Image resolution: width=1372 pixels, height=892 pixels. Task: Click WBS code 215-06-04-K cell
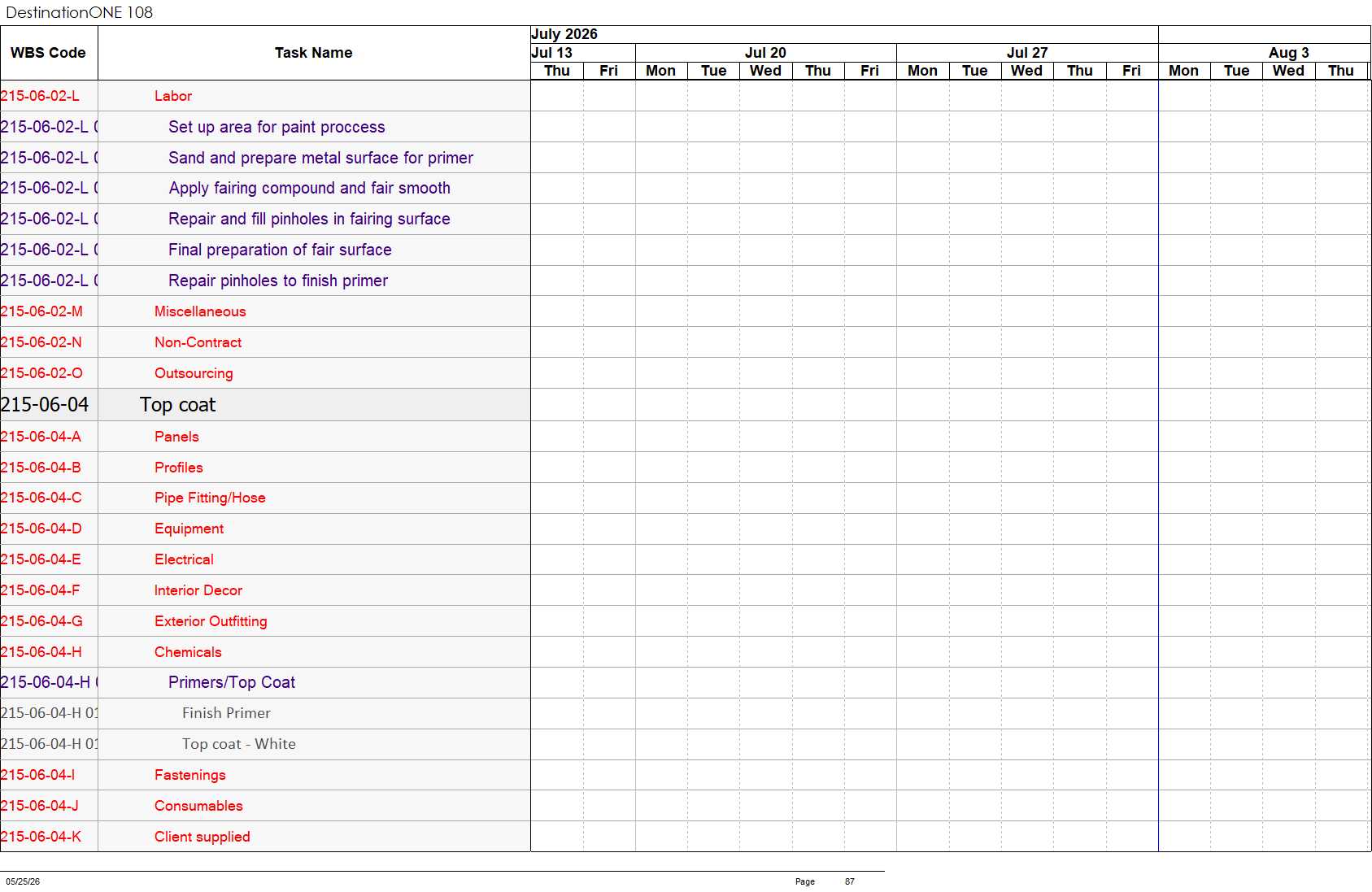[x=49, y=837]
